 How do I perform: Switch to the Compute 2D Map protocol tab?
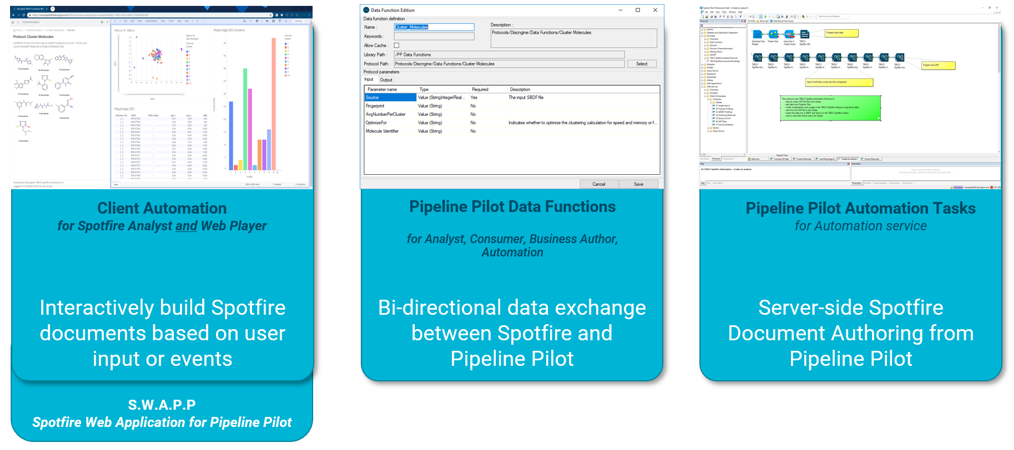[x=779, y=158]
